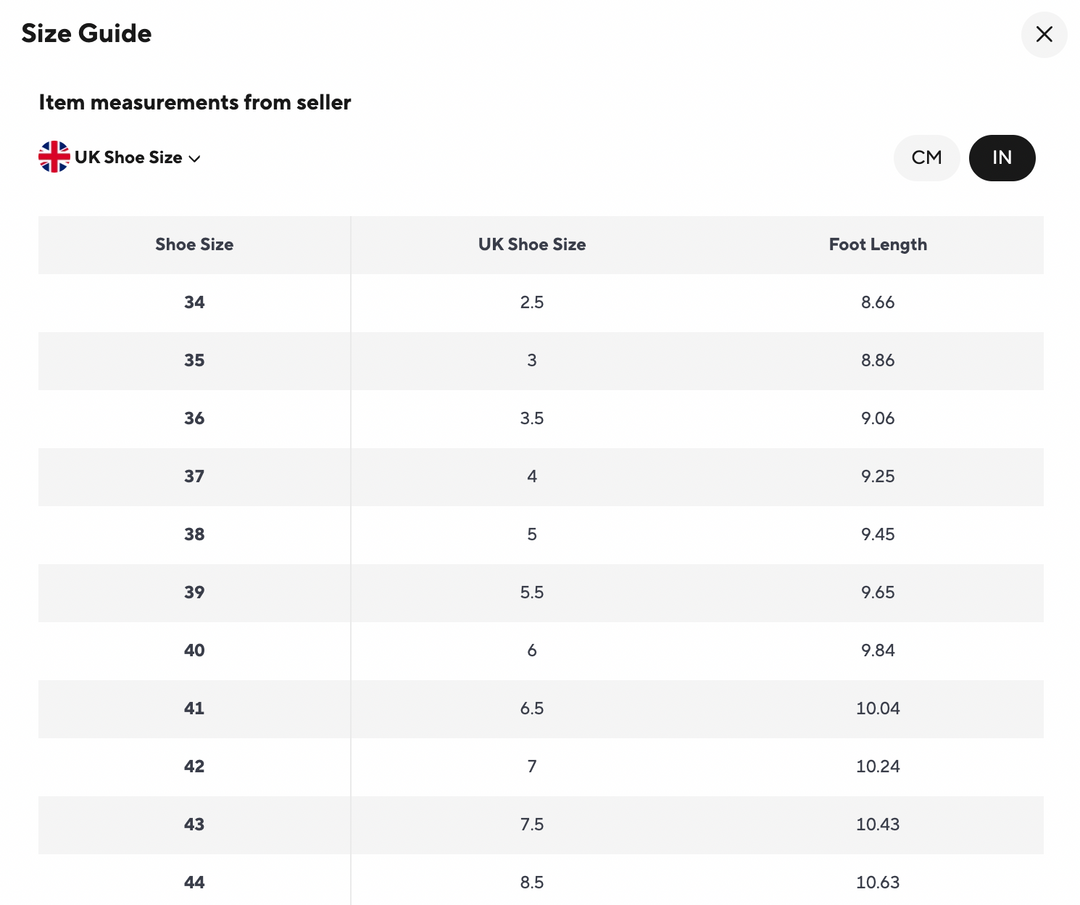1080x905 pixels.
Task: Switch measurements to CM
Action: 926,157
